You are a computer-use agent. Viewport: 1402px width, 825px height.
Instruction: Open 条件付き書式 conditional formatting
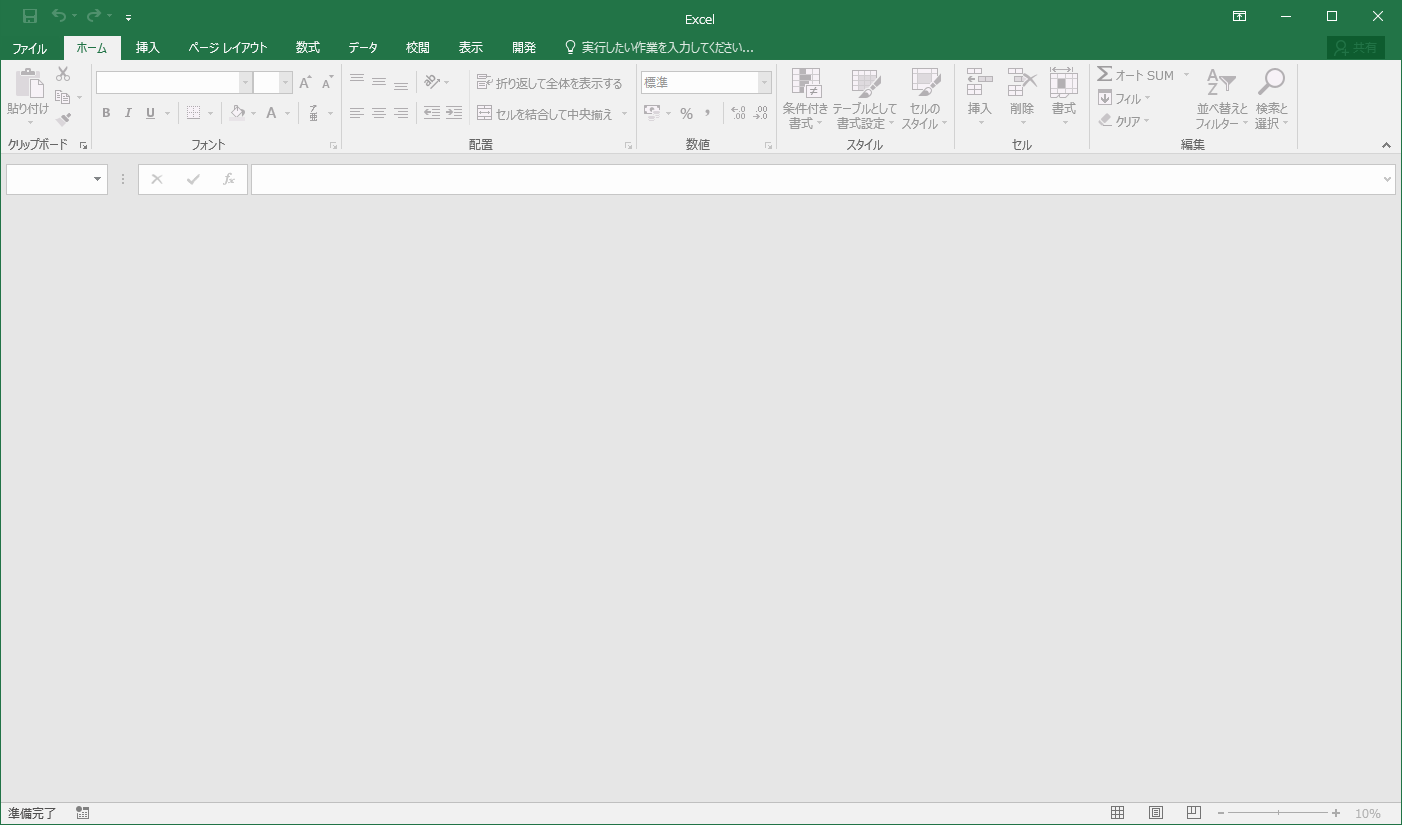805,99
